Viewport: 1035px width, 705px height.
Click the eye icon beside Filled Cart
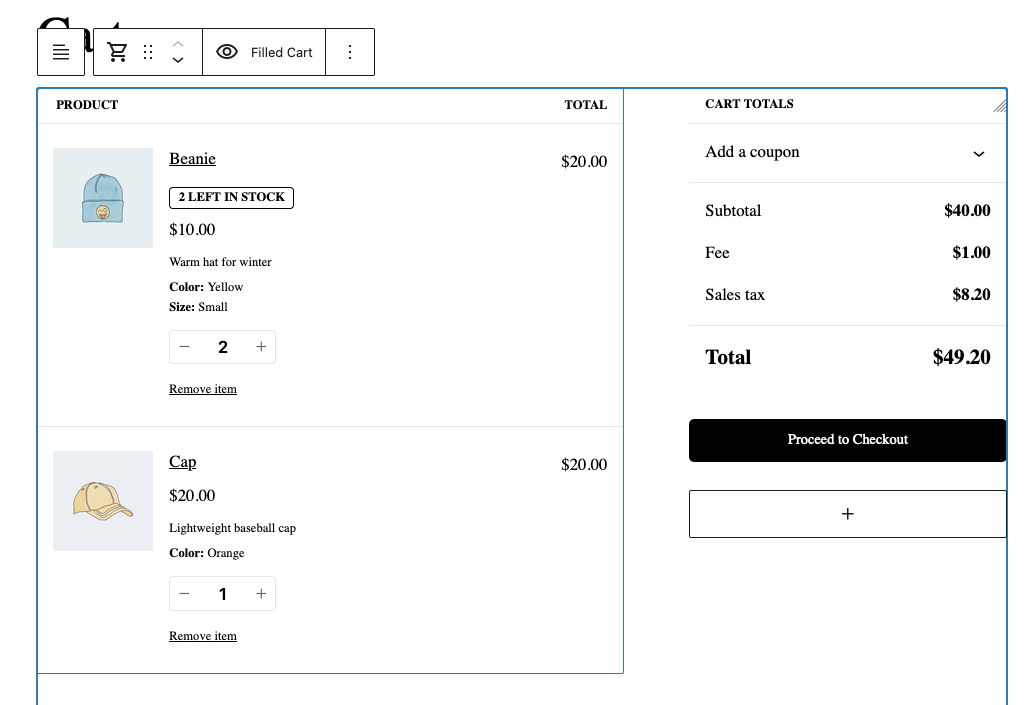(228, 51)
